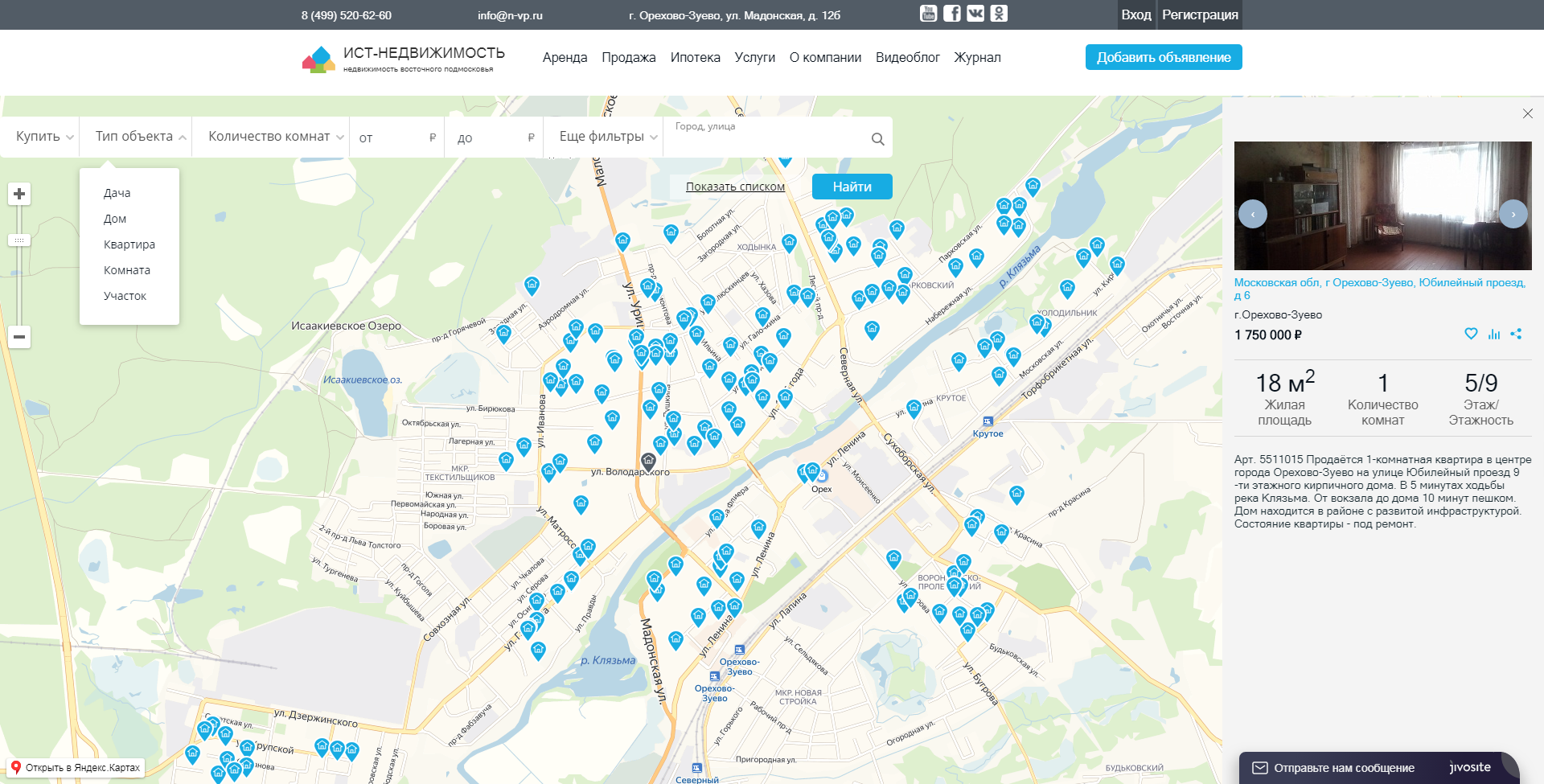Image resolution: width=1544 pixels, height=784 pixels.
Task: Click the jivosite envelope message icon
Action: 1260,768
